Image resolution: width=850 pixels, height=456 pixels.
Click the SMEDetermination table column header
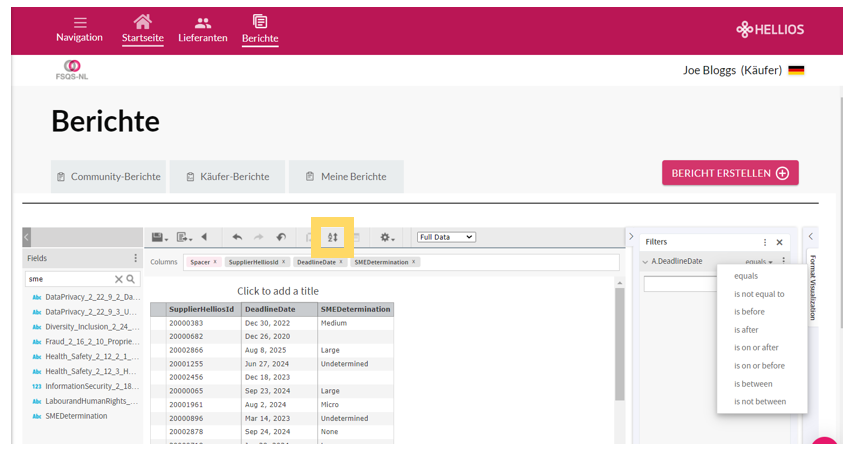point(356,309)
